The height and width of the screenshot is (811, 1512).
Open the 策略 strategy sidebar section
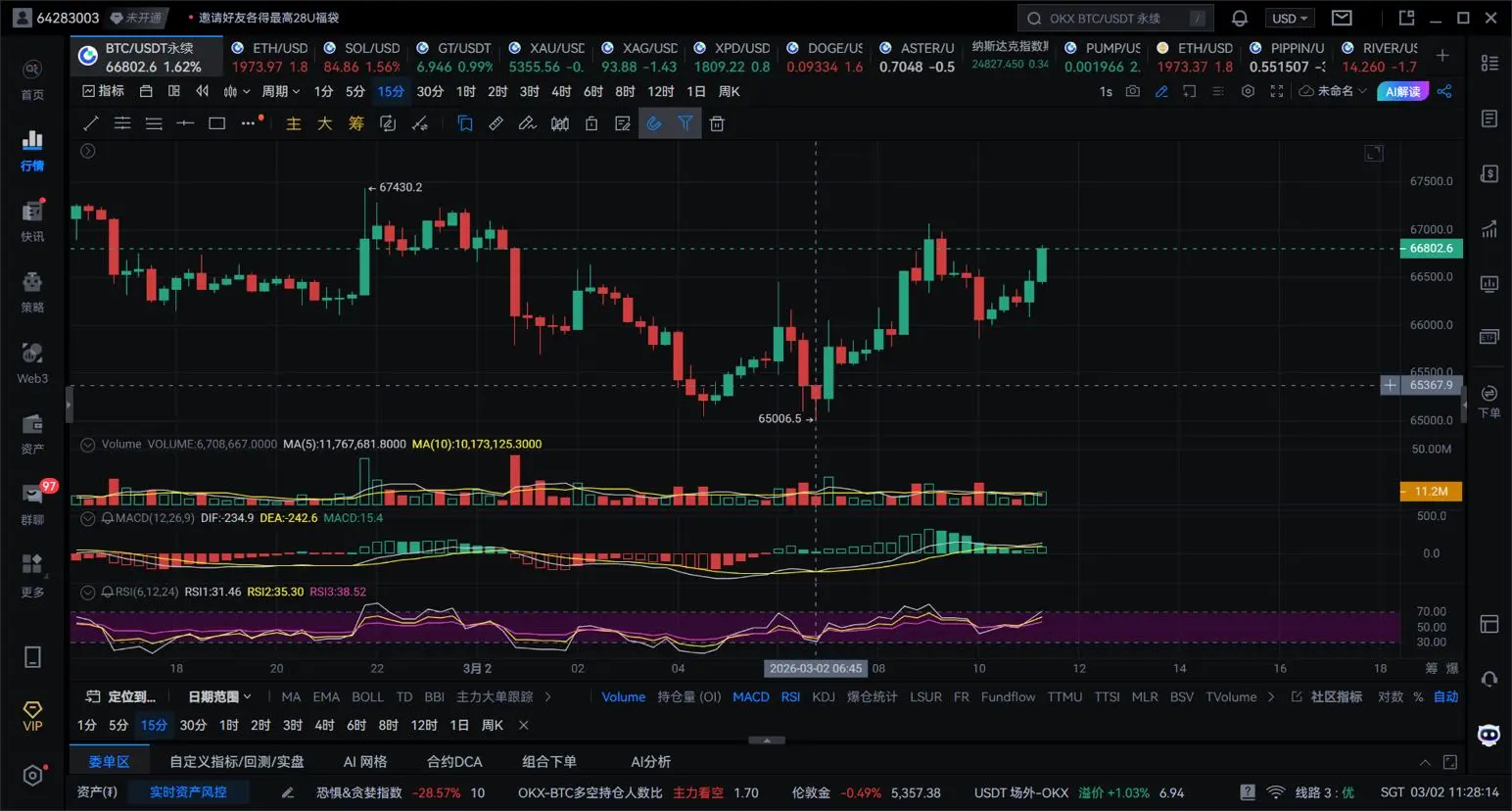click(x=32, y=292)
